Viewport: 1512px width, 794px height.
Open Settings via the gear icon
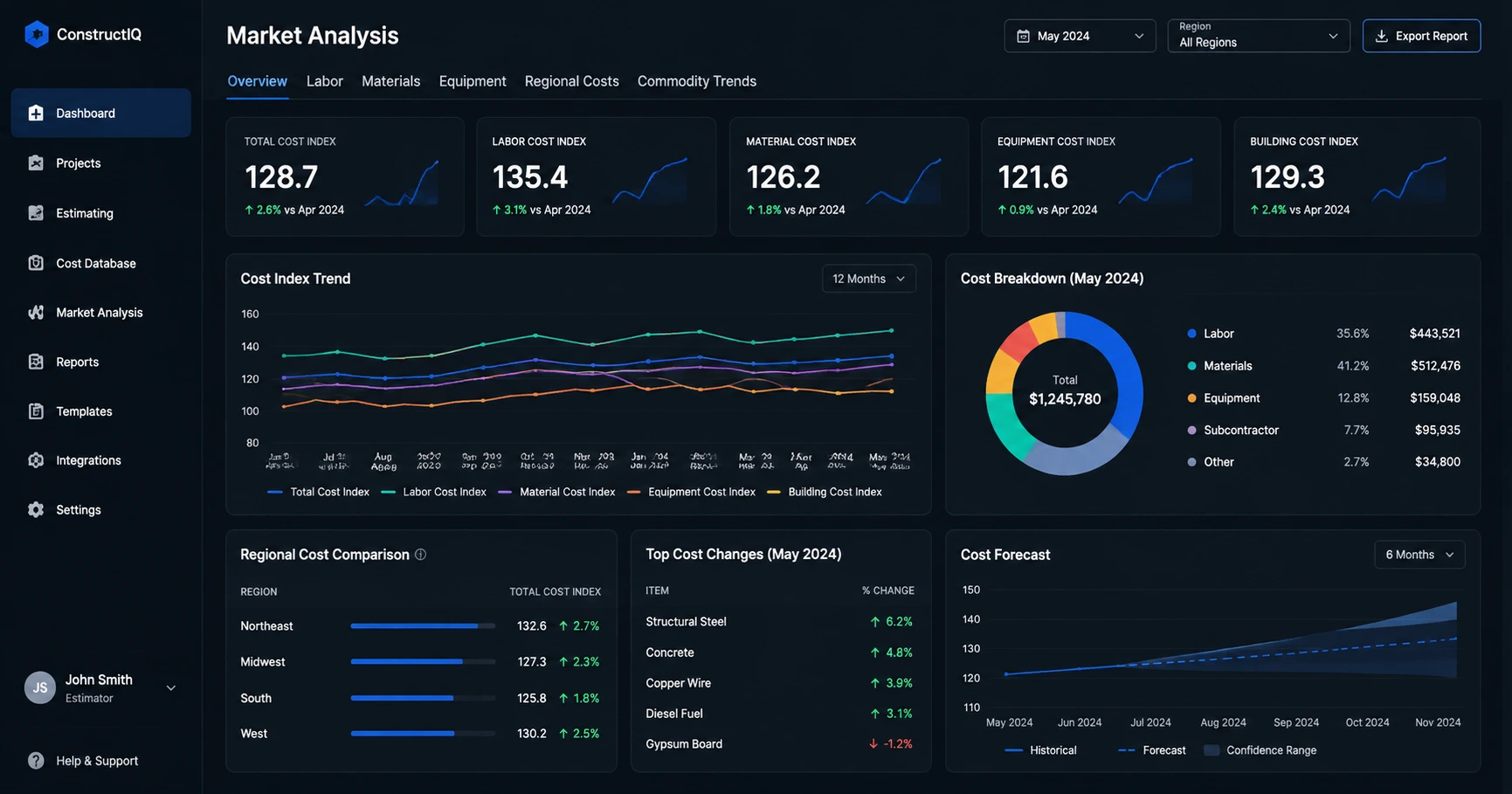[36, 510]
